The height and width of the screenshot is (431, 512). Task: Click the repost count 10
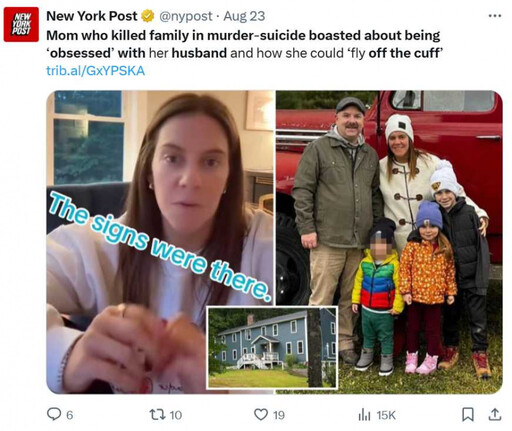[x=176, y=415]
